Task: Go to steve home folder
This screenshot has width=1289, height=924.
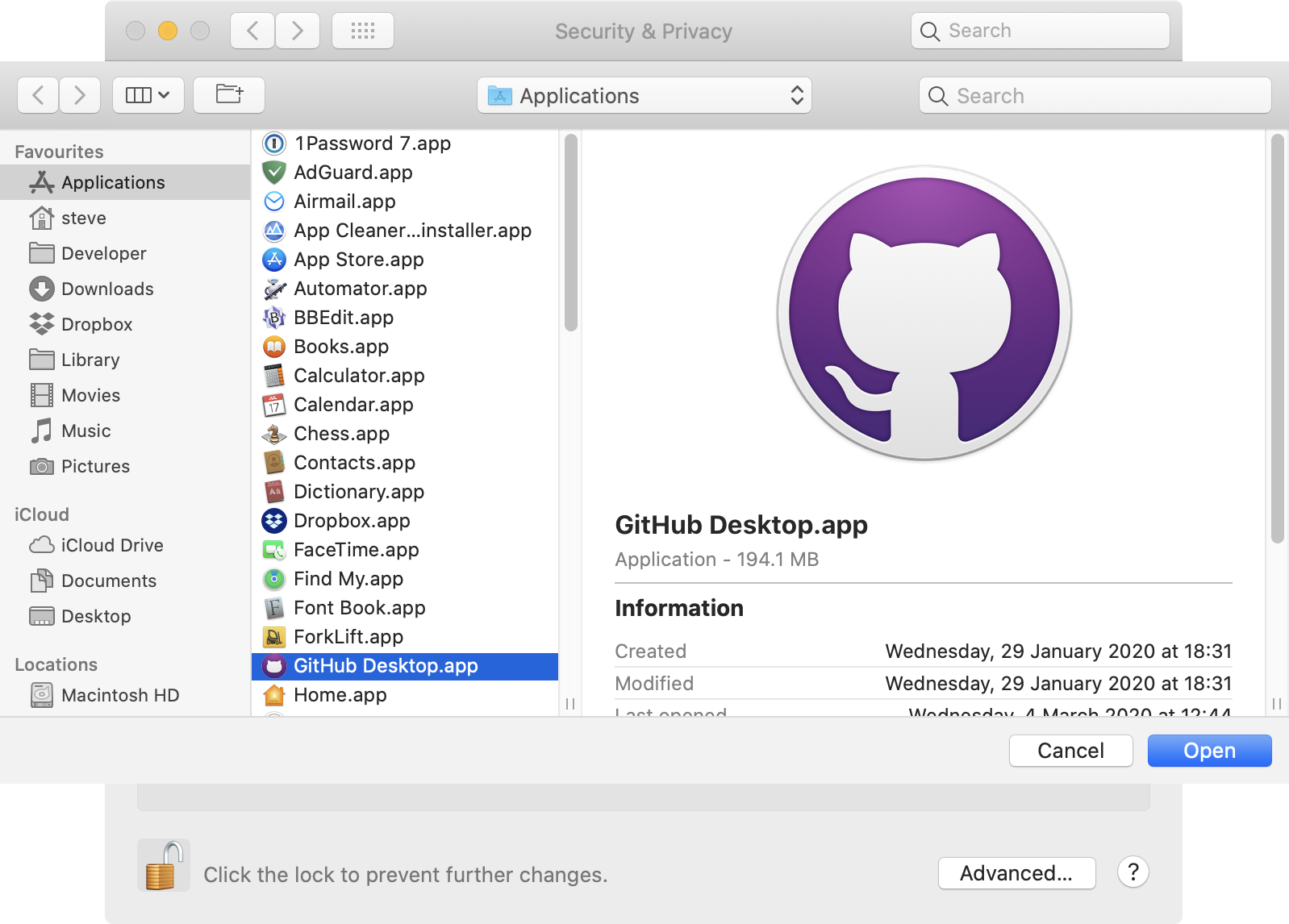Action: tap(125, 219)
